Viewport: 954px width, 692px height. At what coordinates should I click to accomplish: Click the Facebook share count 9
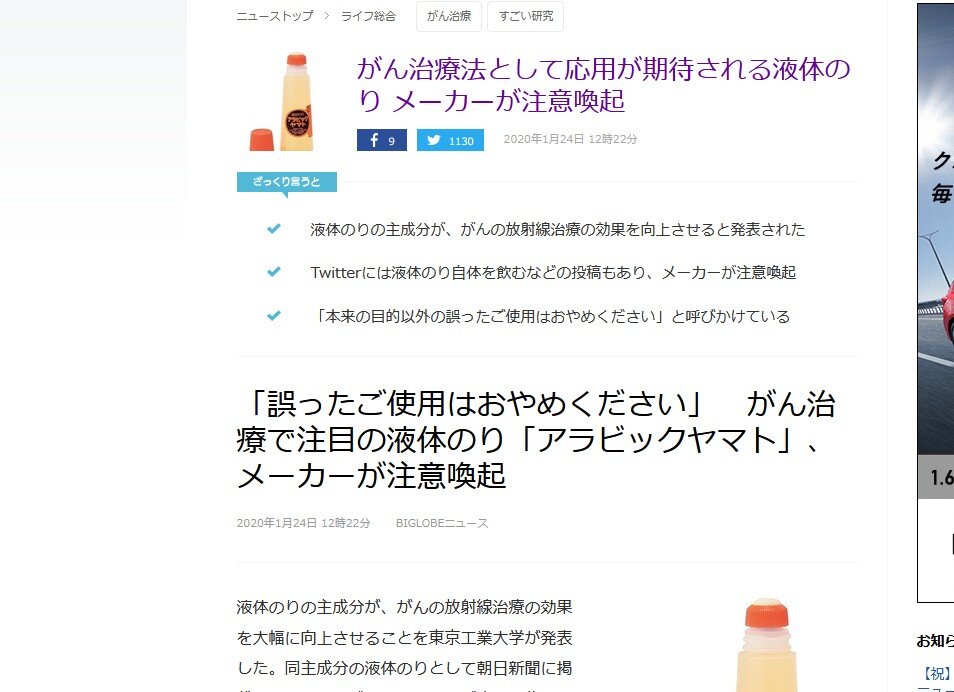pyautogui.click(x=391, y=141)
